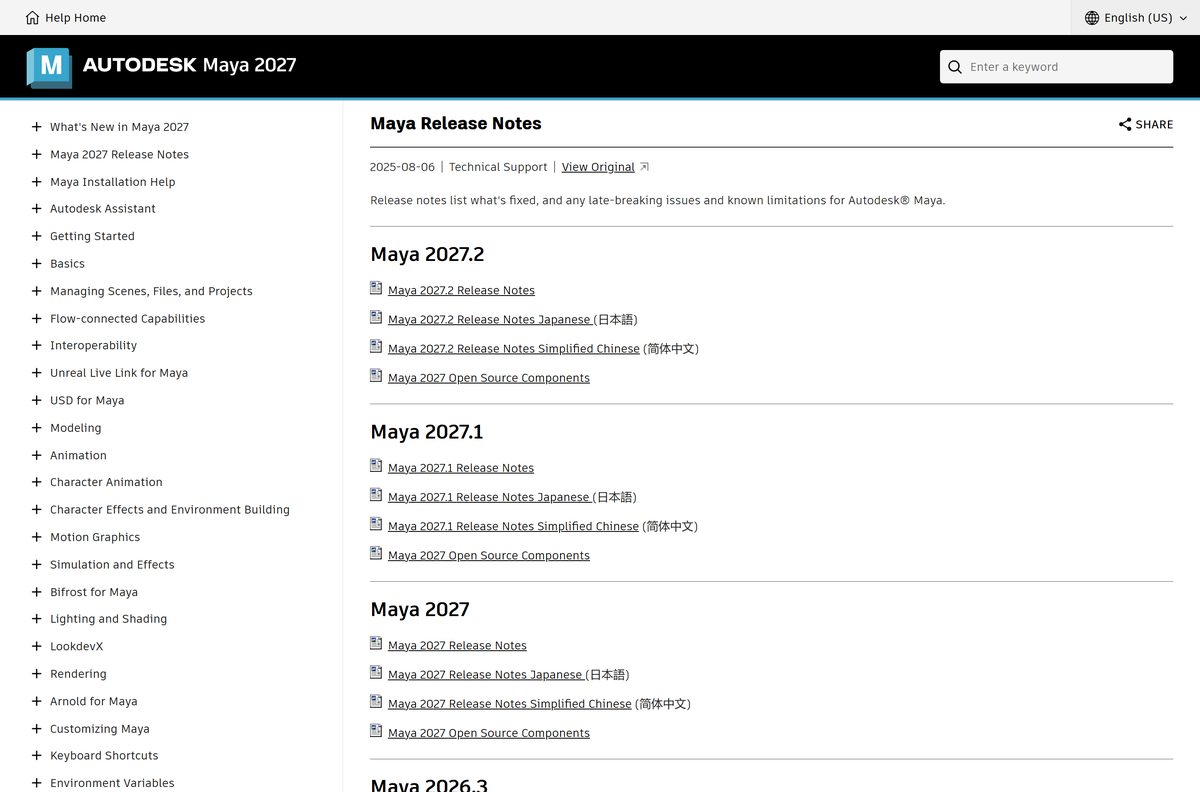Go to Help Home
Image resolution: width=1200 pixels, height=792 pixels.
[65, 17]
